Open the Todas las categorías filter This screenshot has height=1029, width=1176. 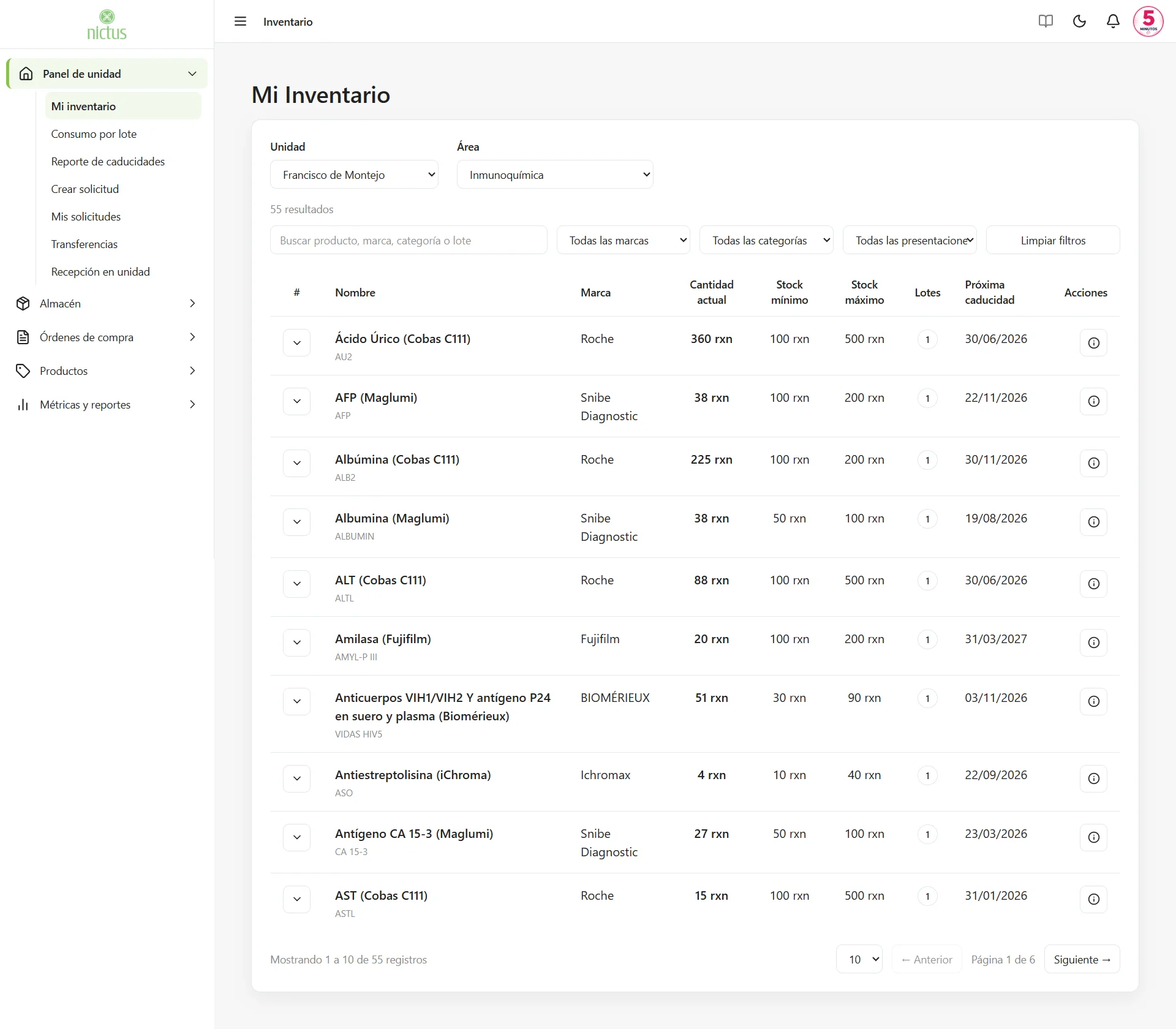point(766,240)
